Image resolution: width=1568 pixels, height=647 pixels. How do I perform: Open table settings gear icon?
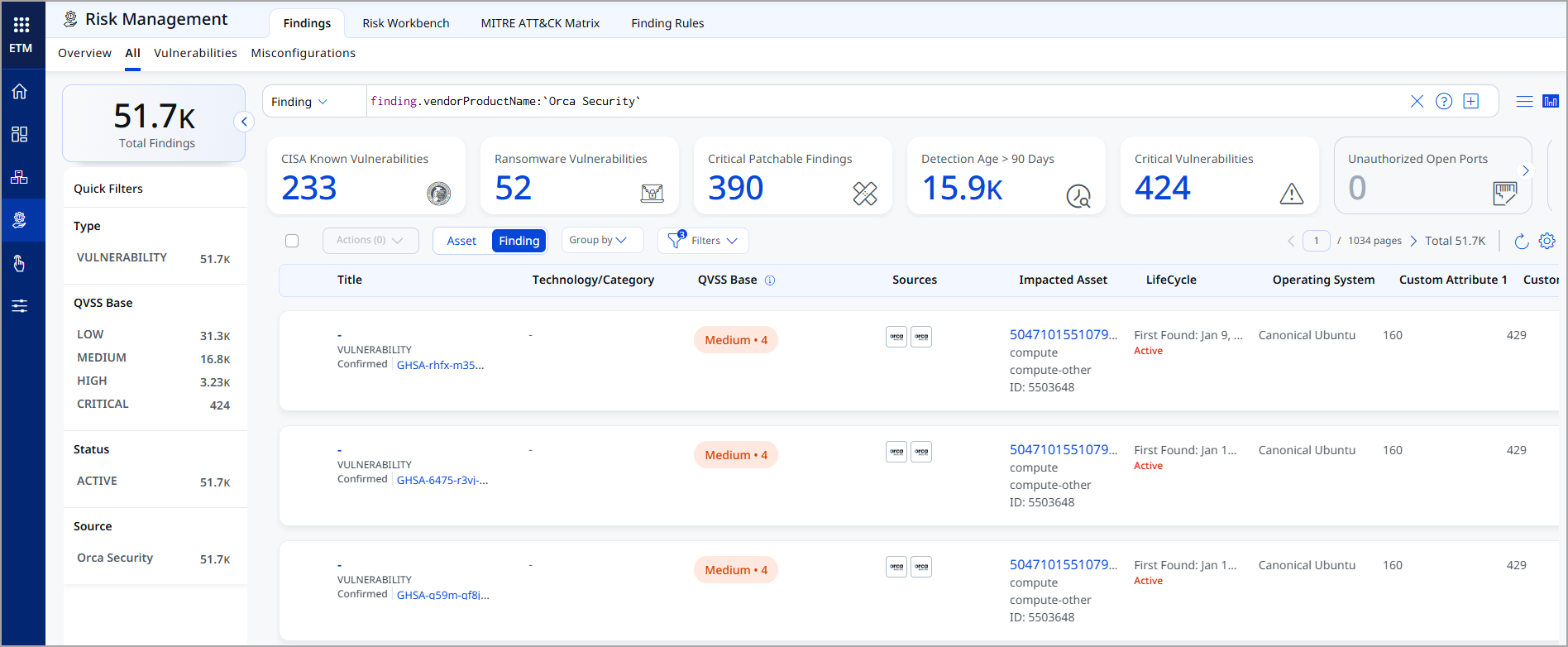[x=1547, y=241]
